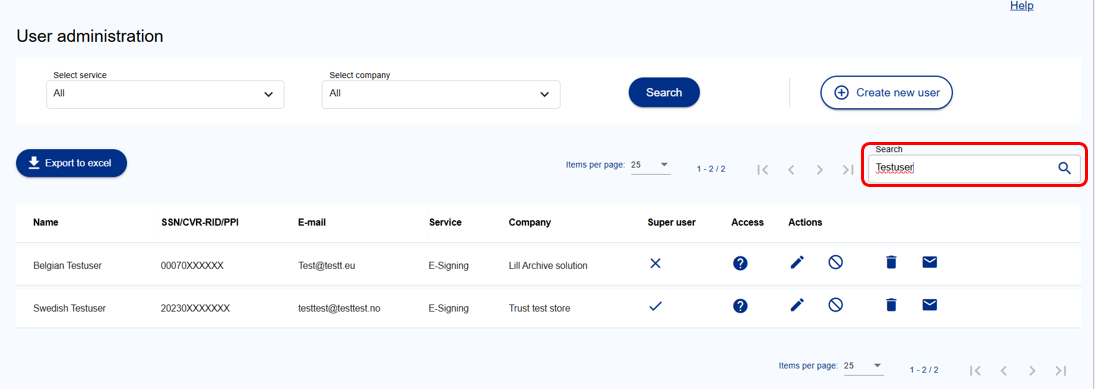Send email to Belgian Testuser via envelope icon
The height and width of the screenshot is (389, 1095).
[929, 262]
